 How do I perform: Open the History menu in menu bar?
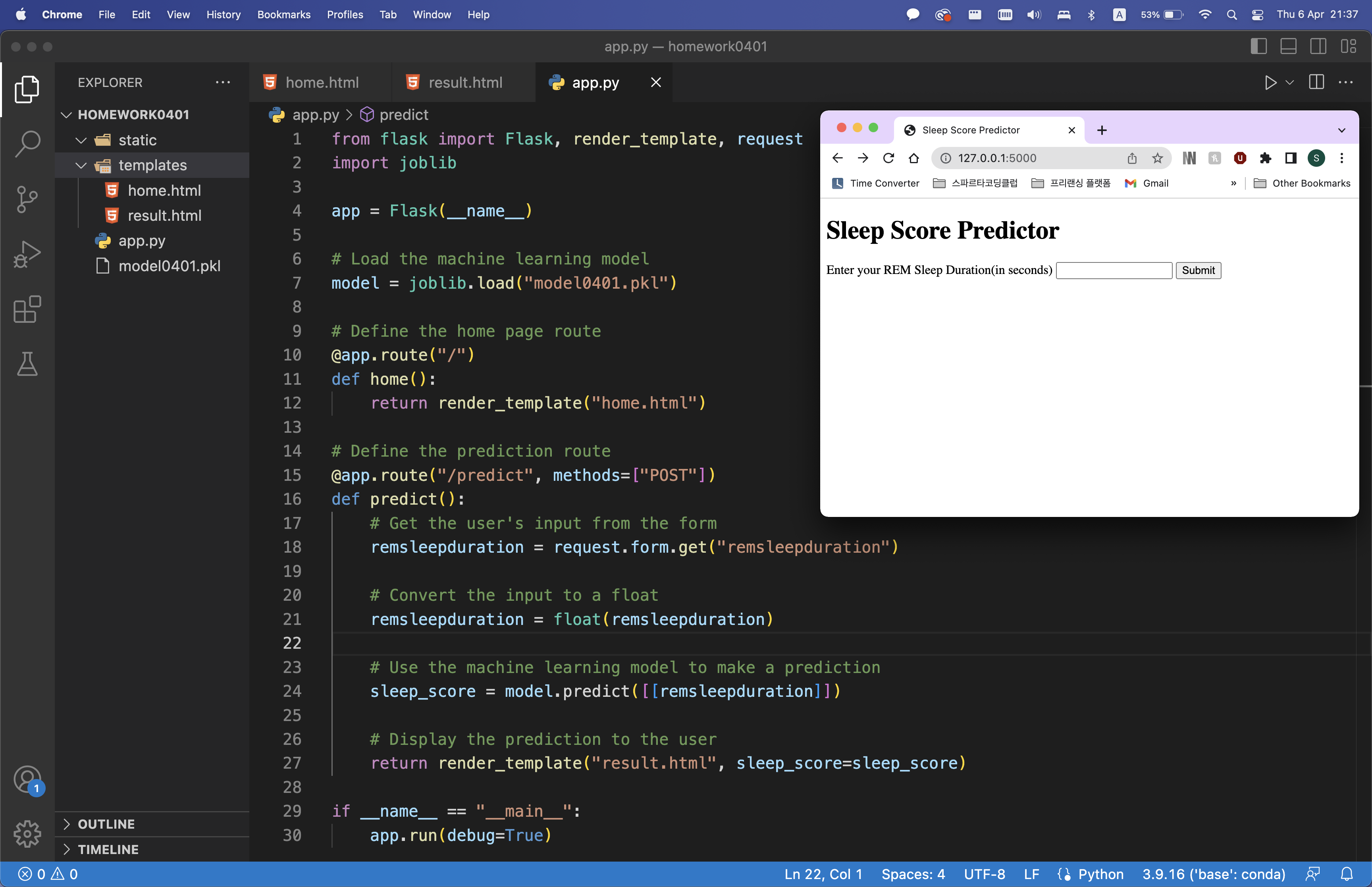(224, 14)
